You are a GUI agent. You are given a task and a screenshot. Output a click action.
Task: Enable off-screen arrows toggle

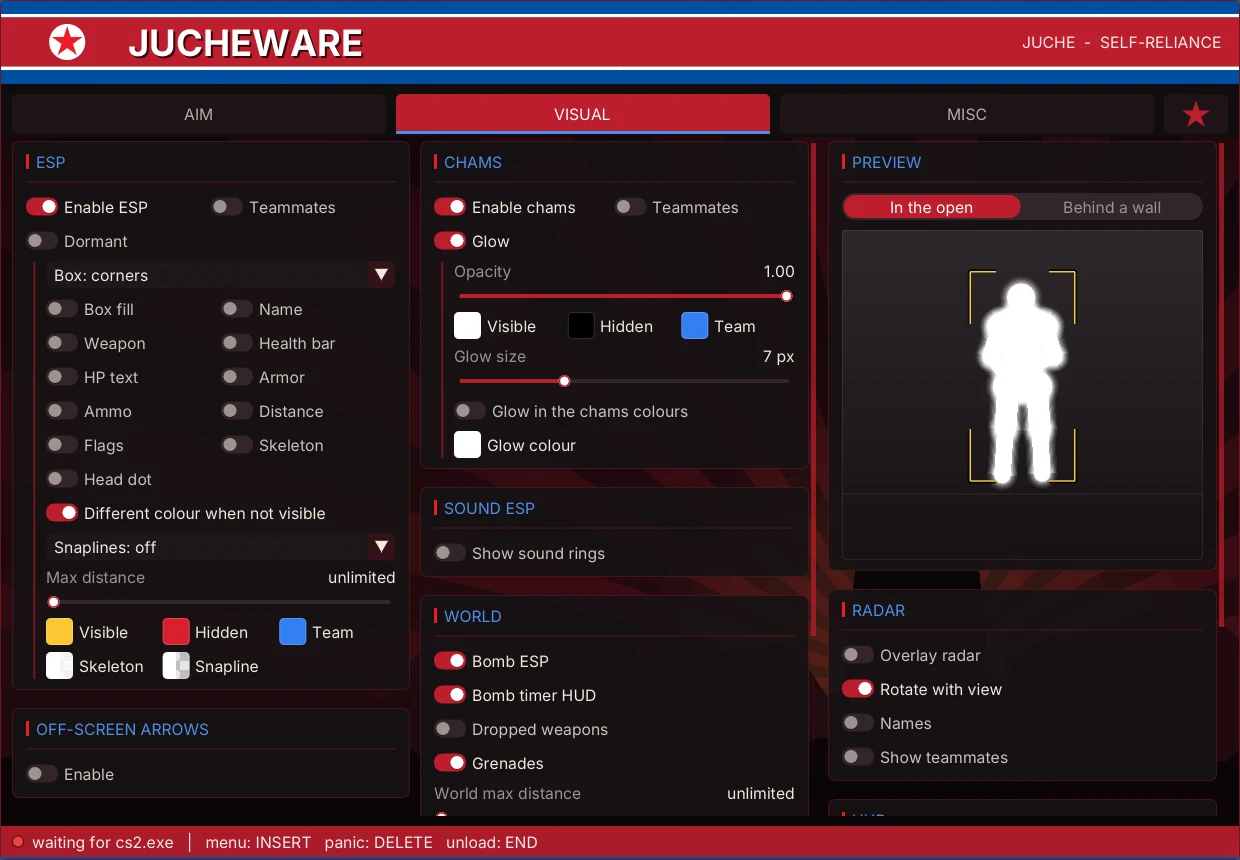tap(42, 774)
